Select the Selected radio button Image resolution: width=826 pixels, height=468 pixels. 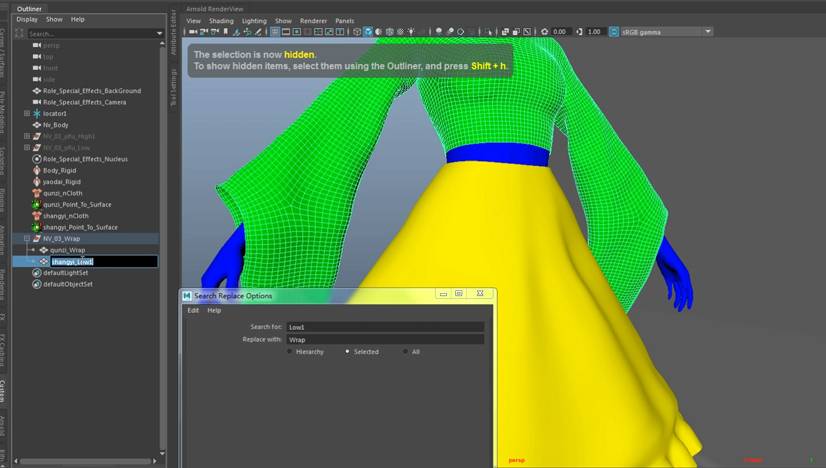[347, 352]
